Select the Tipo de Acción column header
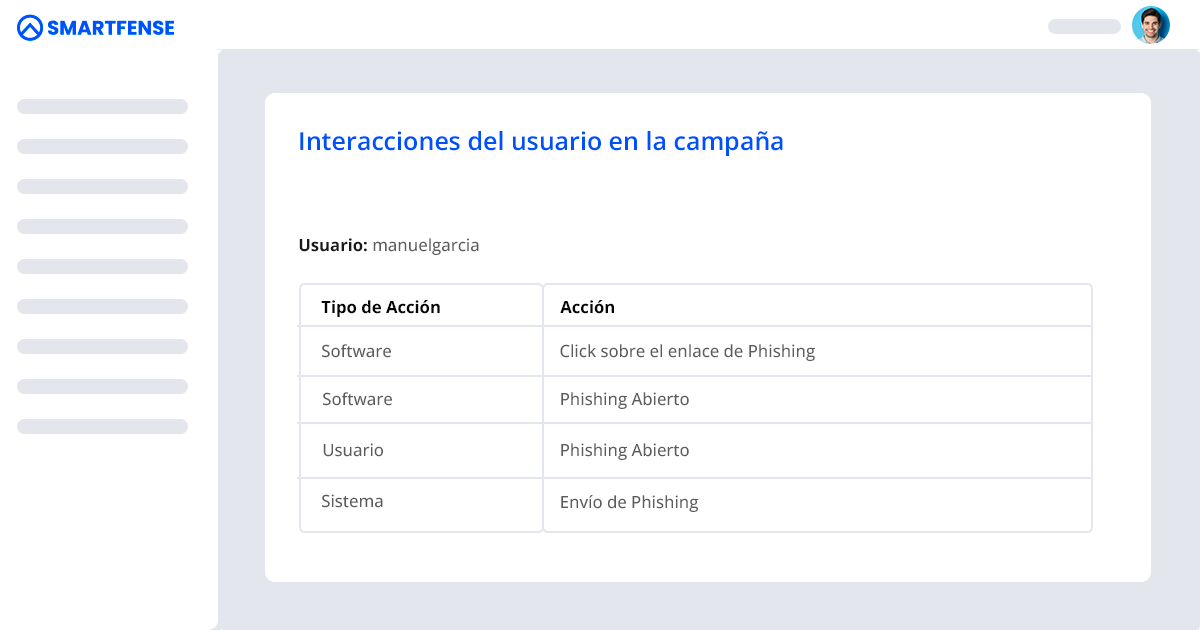Screen dimensions: 1200x630 pyautogui.click(x=421, y=306)
